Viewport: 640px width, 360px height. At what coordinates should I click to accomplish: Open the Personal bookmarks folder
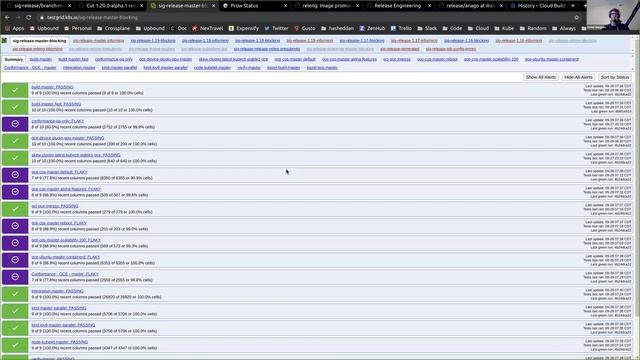pyautogui.click(x=78, y=28)
